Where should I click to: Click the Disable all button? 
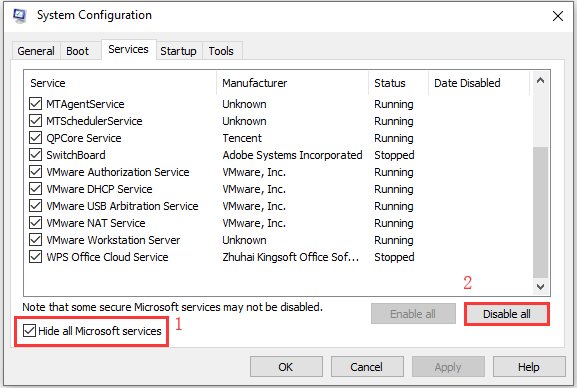(507, 314)
